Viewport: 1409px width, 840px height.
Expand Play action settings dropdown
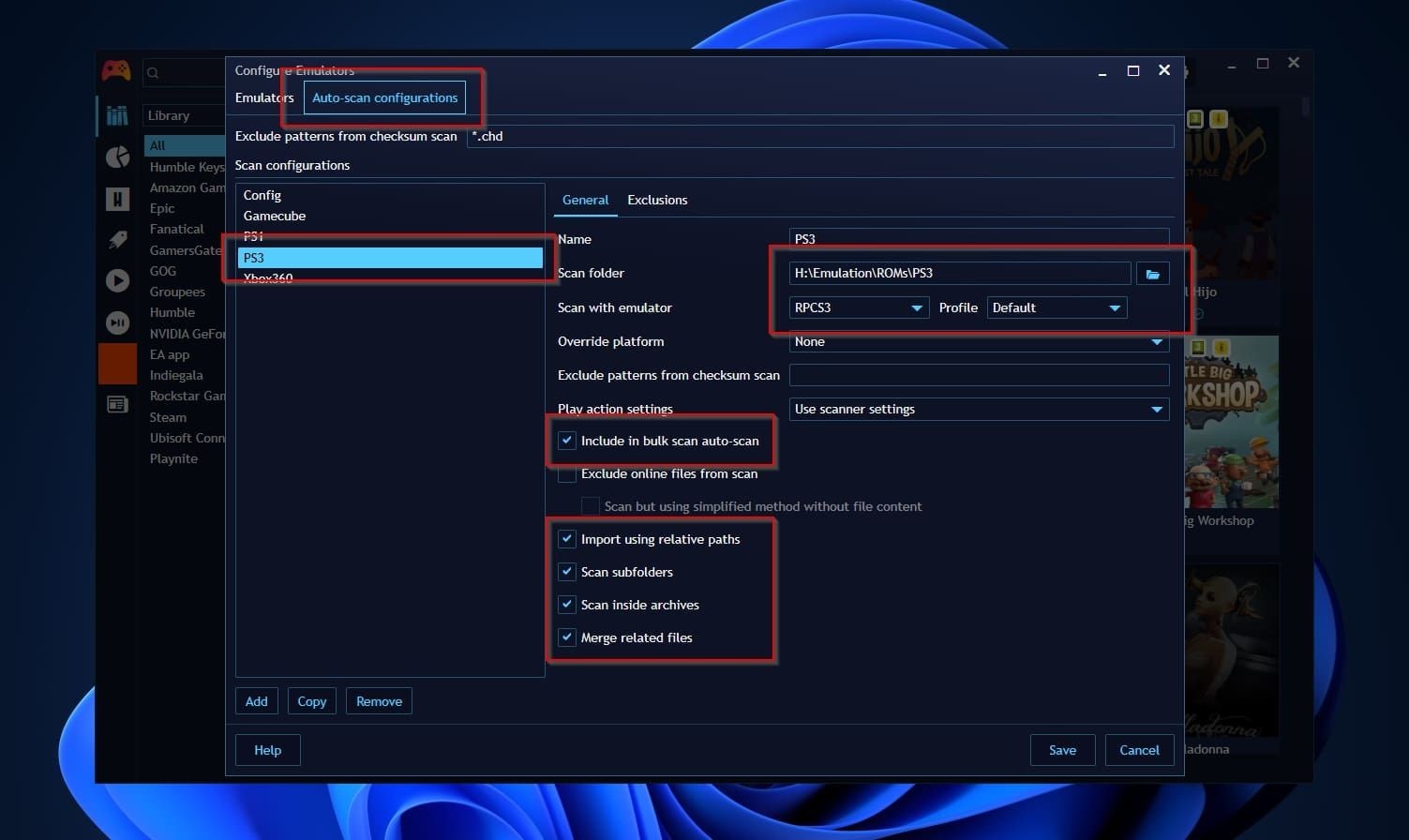coord(979,409)
